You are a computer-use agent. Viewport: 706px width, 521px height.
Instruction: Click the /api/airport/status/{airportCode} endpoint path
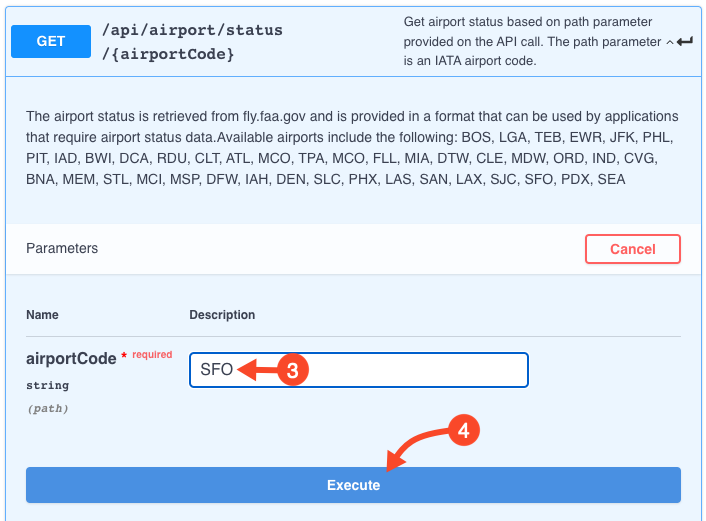coord(192,42)
